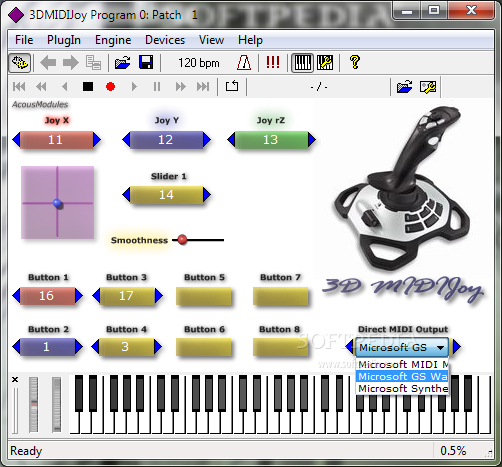Open the PlugIn menu
This screenshot has height=467, width=502.
[x=64, y=40]
